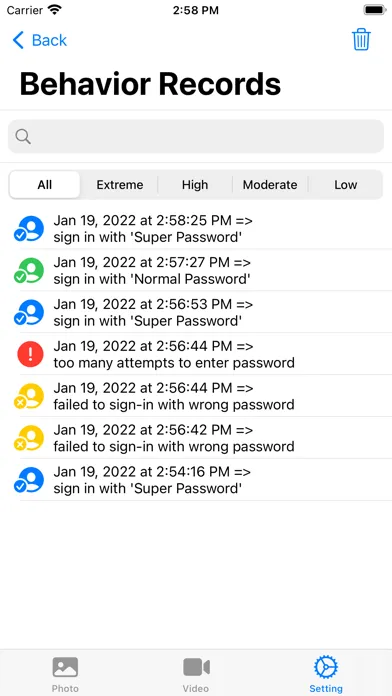This screenshot has height=696, width=392.
Task: Click yellow failed sign-in icon at 2:56:42
Action: click(x=29, y=438)
